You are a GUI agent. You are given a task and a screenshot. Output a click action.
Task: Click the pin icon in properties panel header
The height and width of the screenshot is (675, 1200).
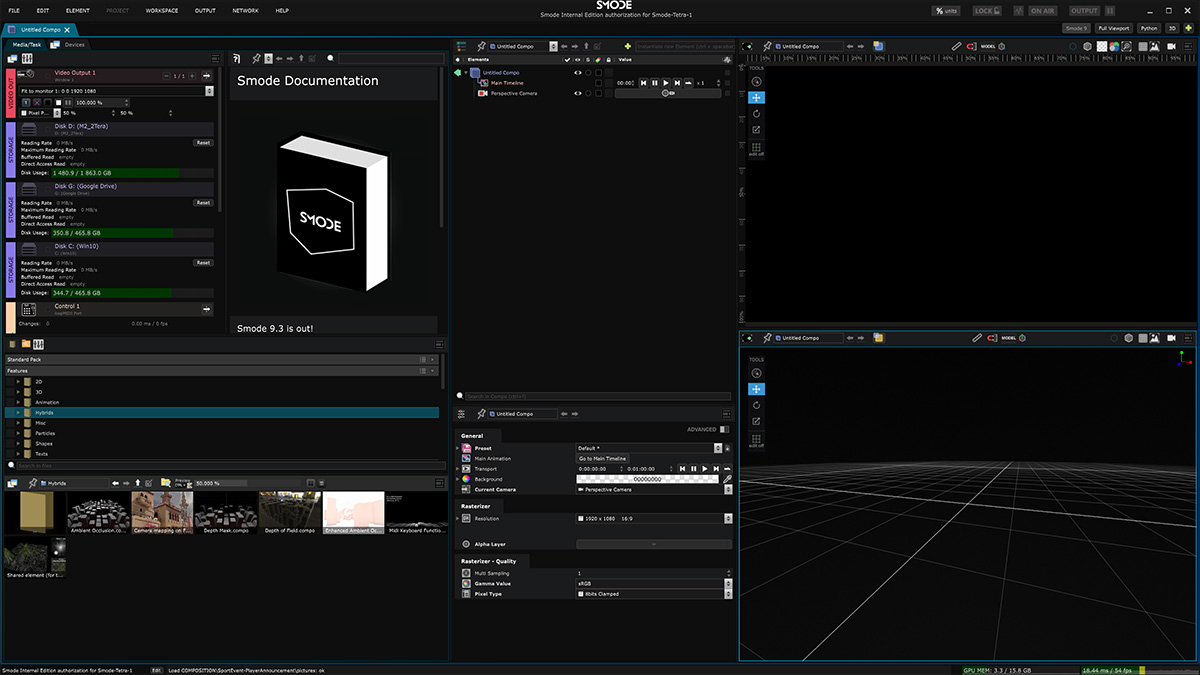tap(481, 413)
